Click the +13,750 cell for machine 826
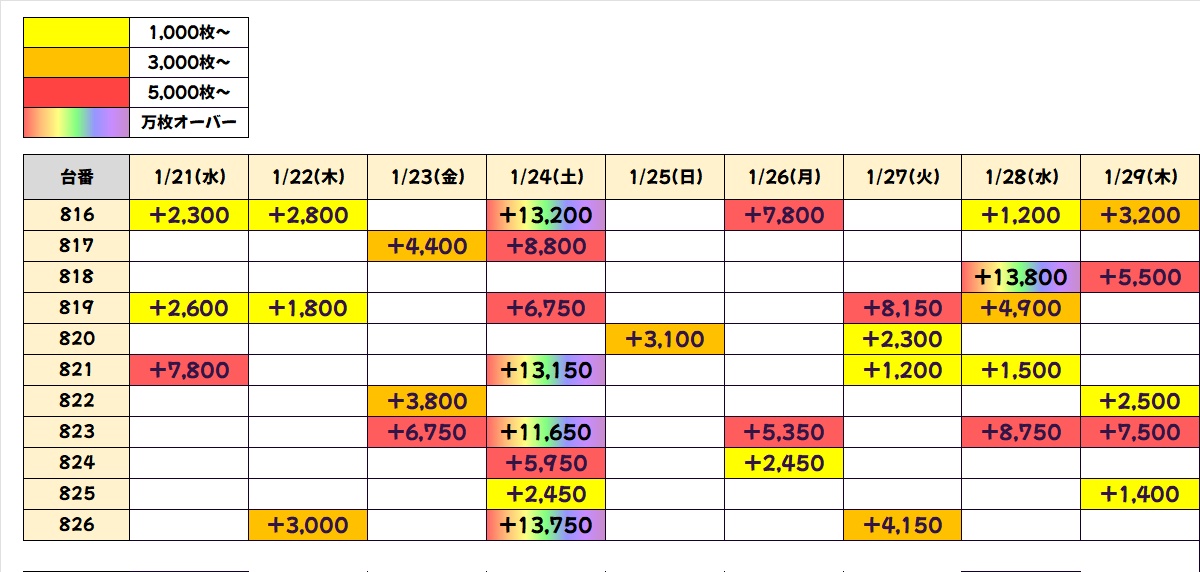 click(x=546, y=525)
